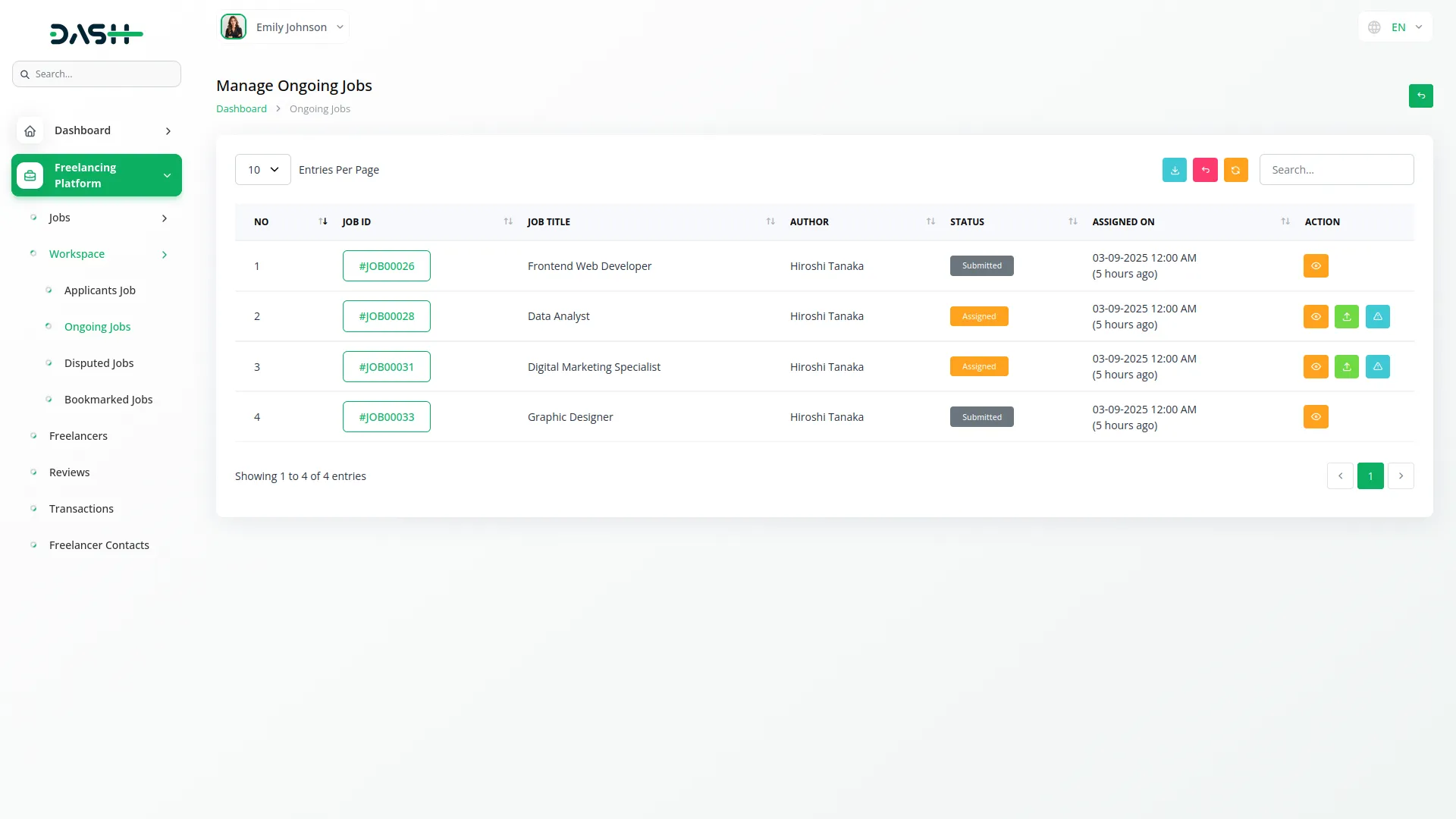Open job #JOB00033 details
Screen dimensions: 1456x819
click(x=387, y=416)
